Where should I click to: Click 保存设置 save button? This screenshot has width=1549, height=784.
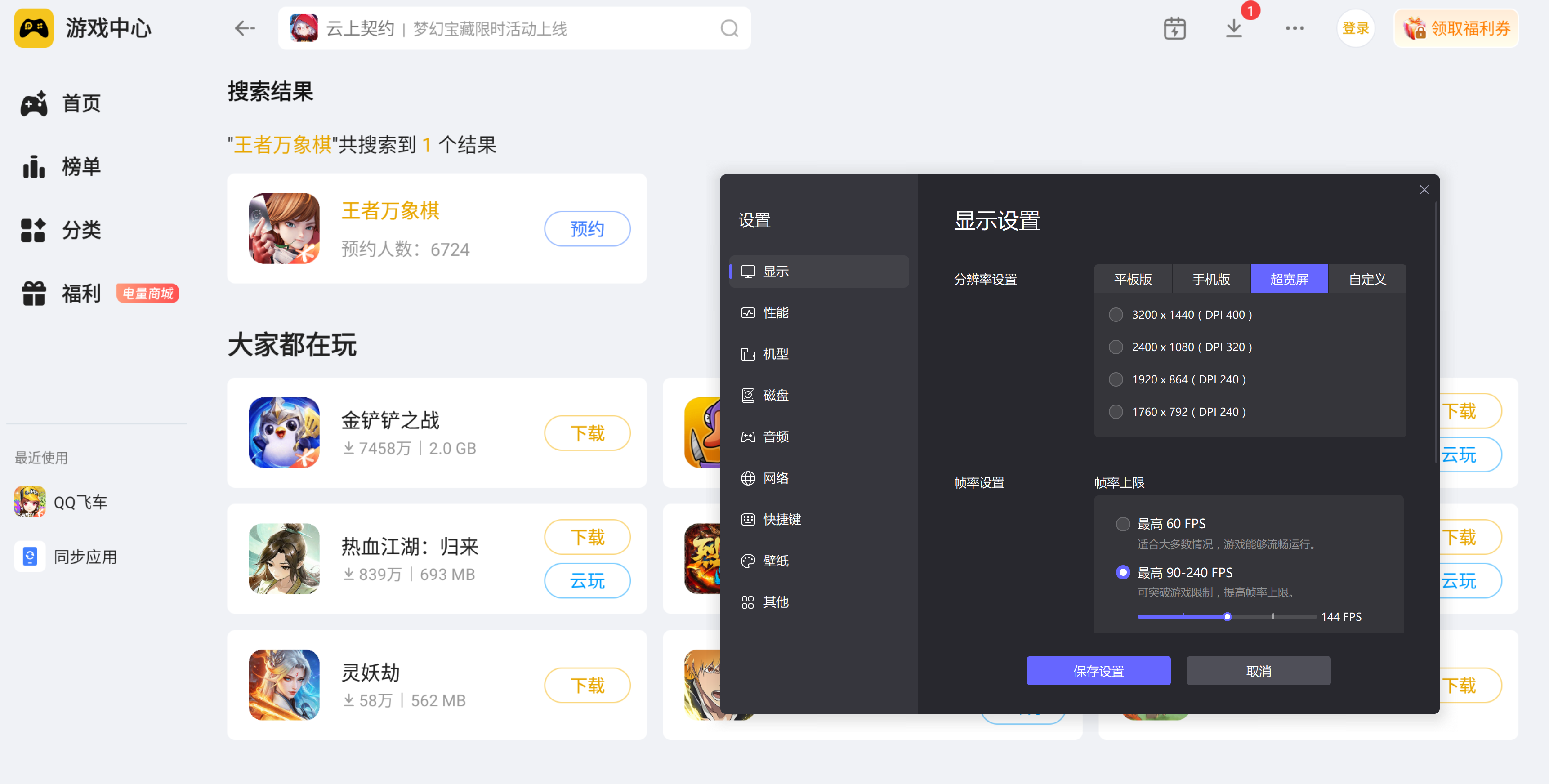[1098, 671]
